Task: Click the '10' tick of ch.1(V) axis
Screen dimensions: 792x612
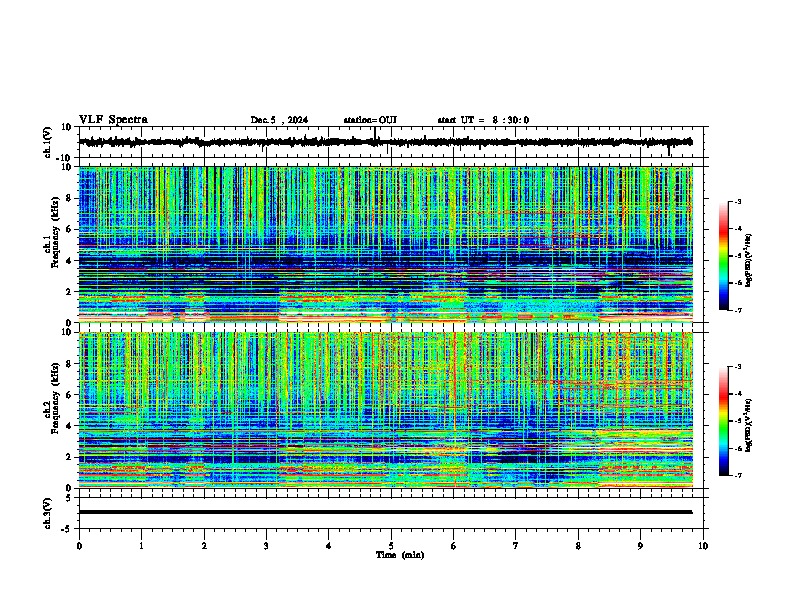Action: point(67,127)
